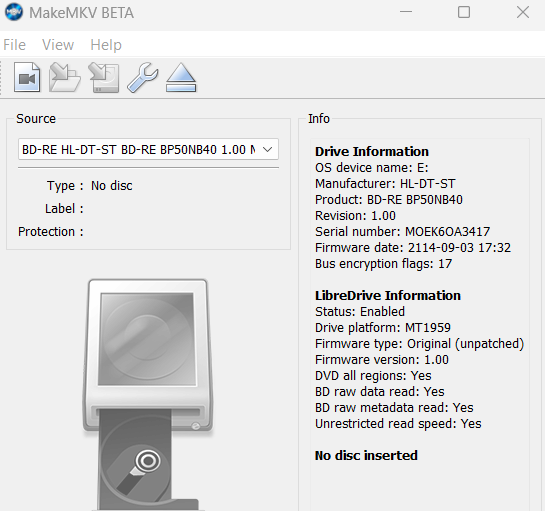
Task: Click the 'BD raw data read: Yes' line
Action: (380, 391)
